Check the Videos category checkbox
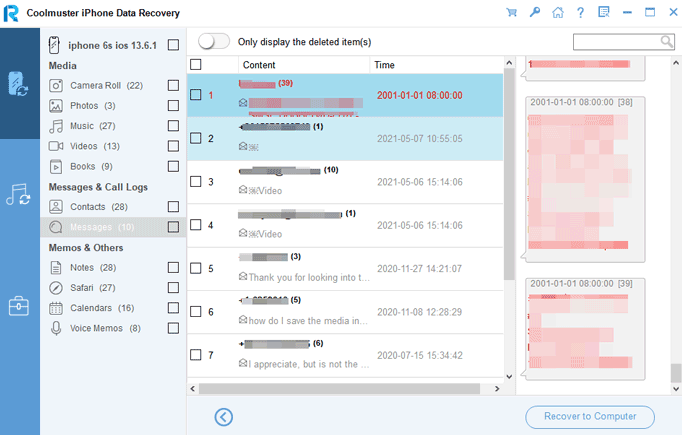Viewport: 682px width, 435px height. (x=173, y=146)
